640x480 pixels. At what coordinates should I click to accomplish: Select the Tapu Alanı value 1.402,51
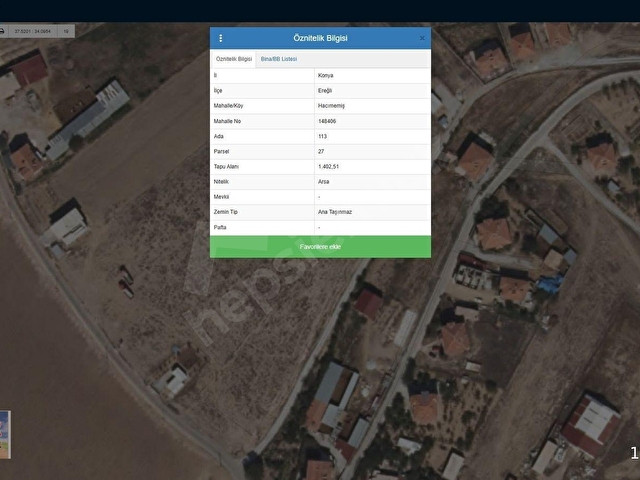(328, 167)
